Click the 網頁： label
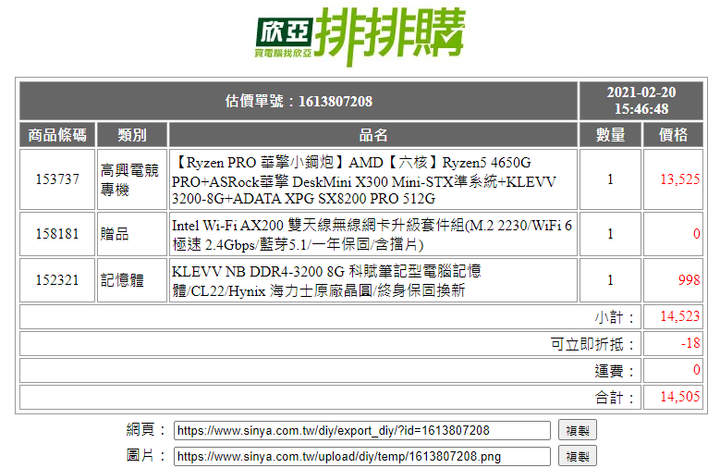Screen dimensions: 720x468 click(x=146, y=430)
